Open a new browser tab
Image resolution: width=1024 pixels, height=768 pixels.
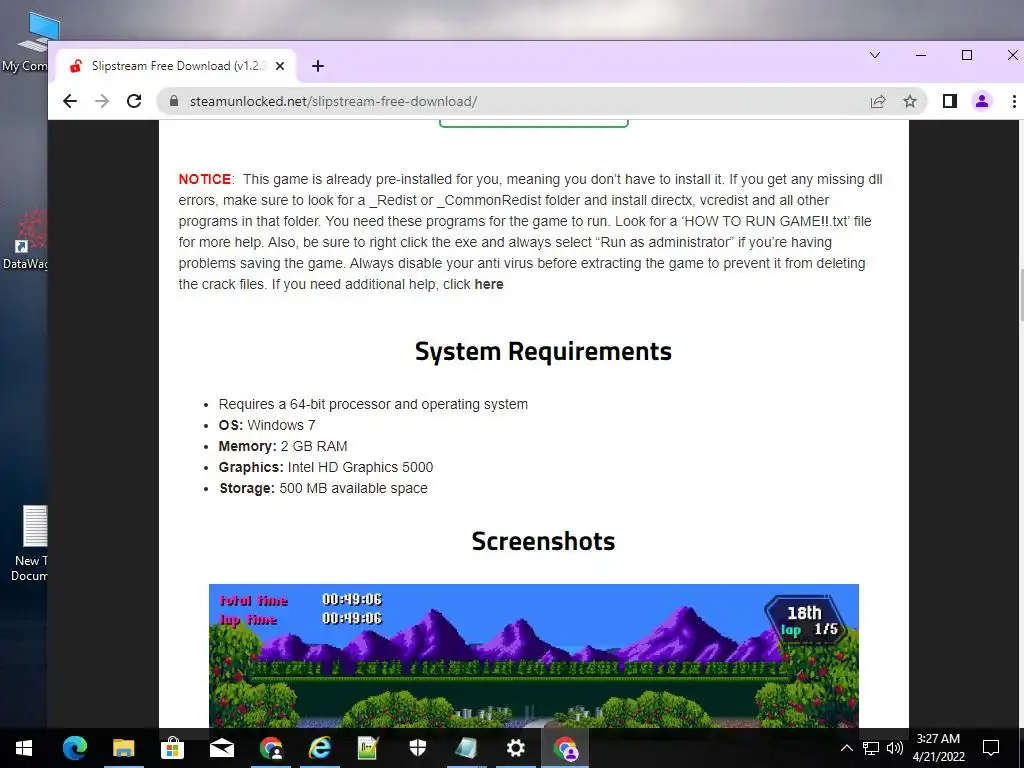(x=317, y=66)
